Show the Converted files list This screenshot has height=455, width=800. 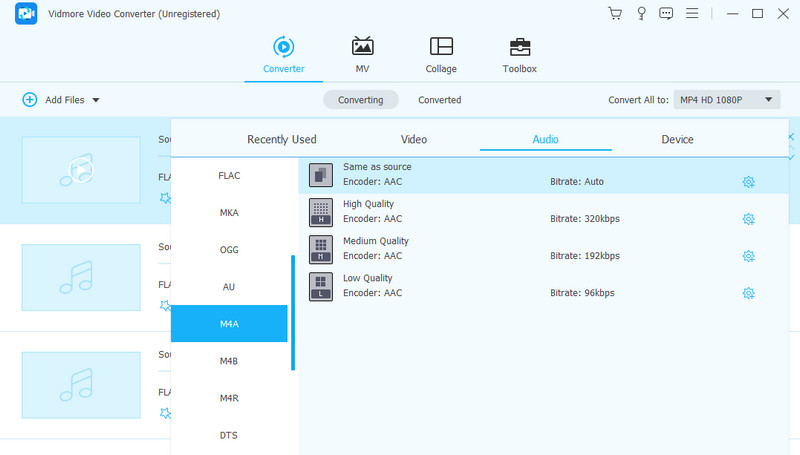pos(439,100)
